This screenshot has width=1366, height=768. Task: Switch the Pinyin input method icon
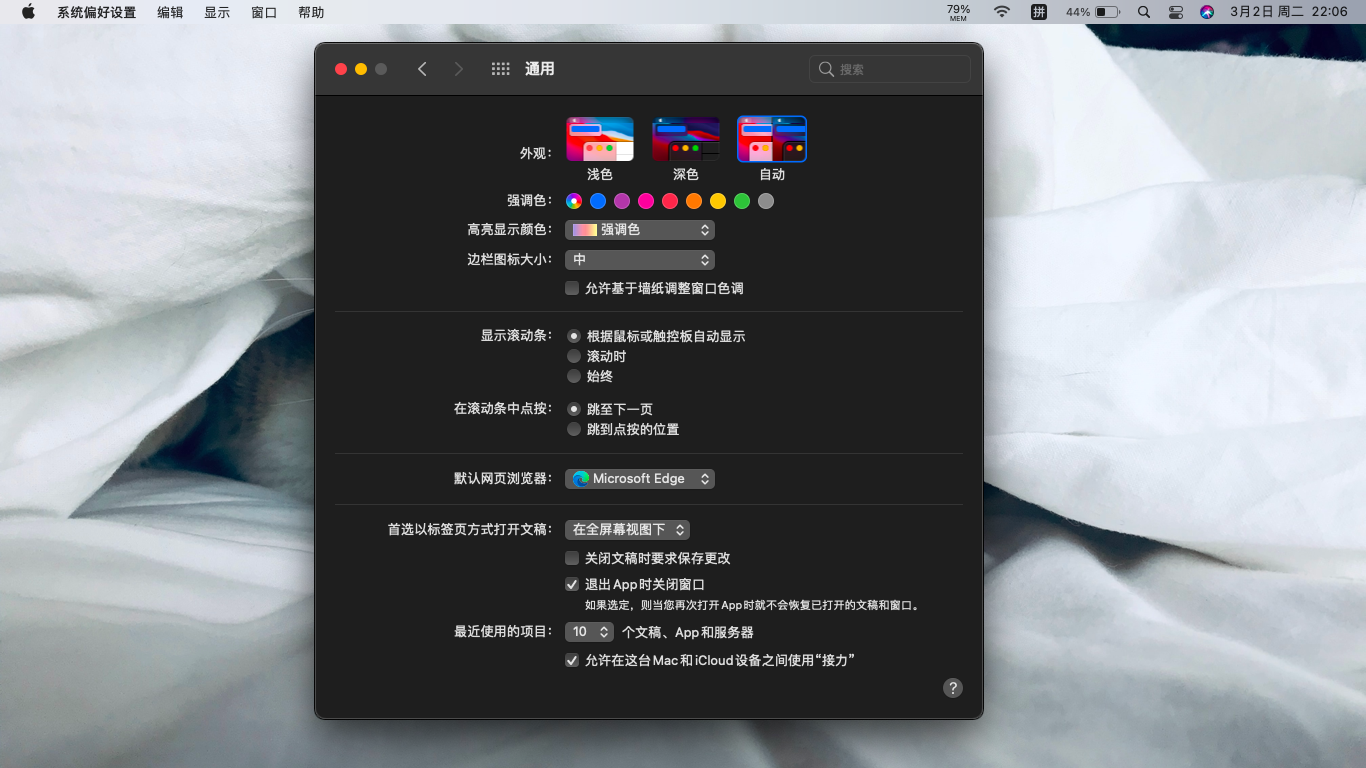(x=1039, y=12)
